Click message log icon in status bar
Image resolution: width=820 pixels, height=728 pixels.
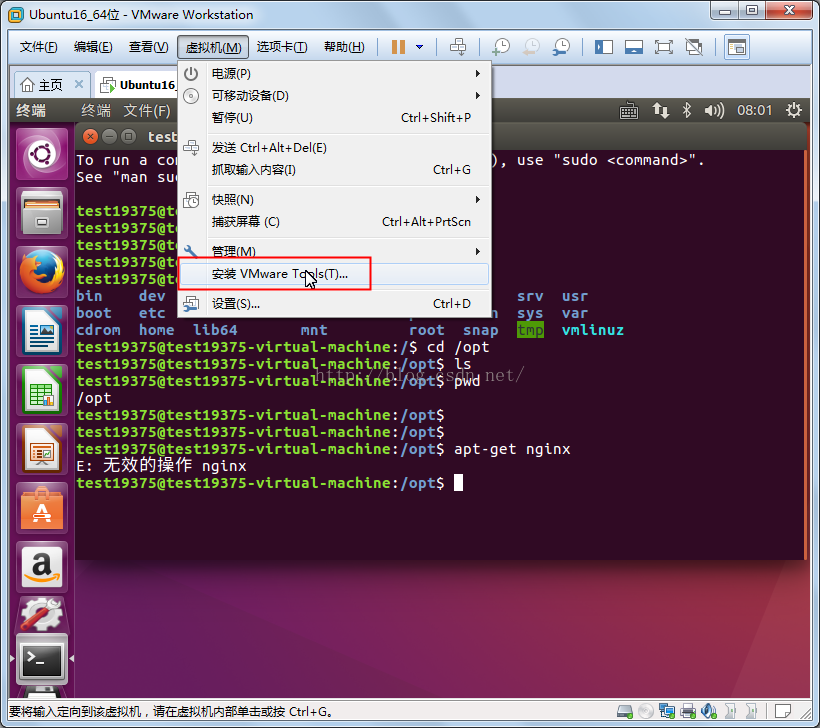coord(782,711)
